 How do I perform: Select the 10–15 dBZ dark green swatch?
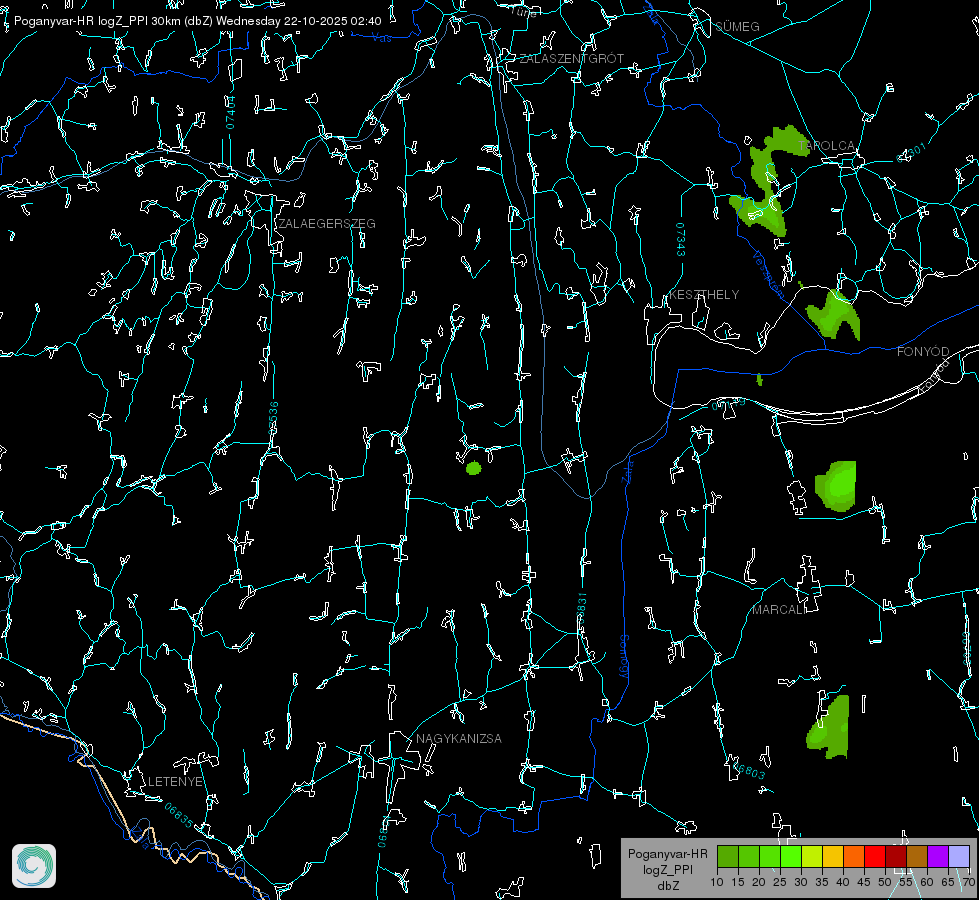tap(728, 856)
